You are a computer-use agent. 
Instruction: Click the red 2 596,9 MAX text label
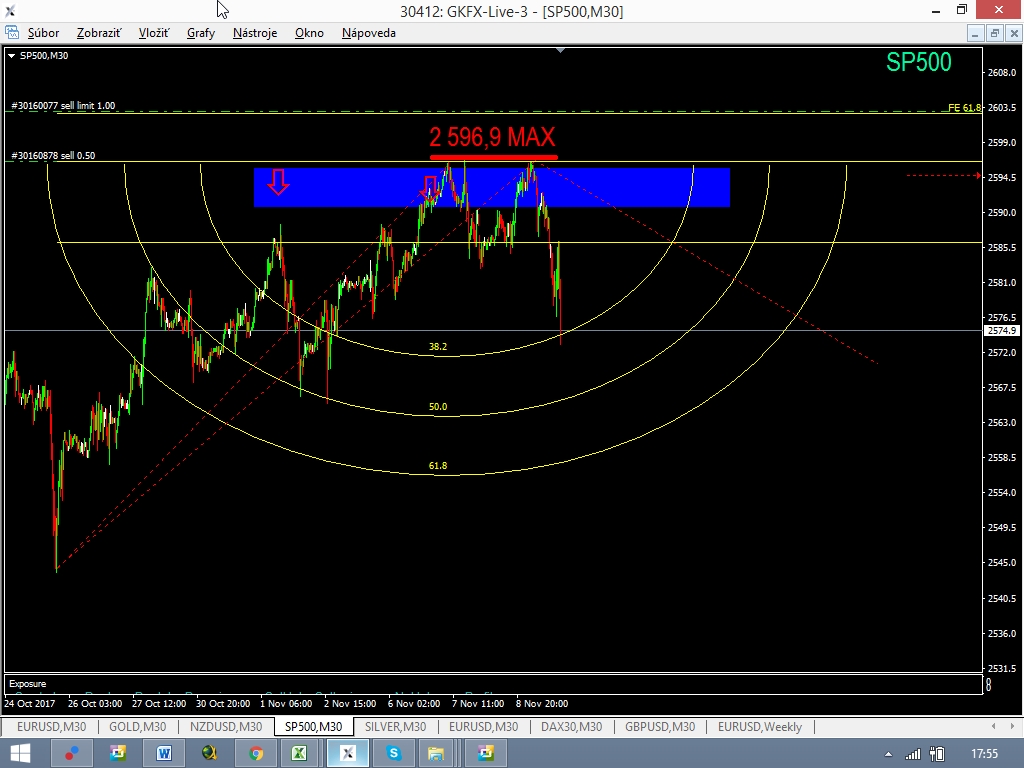pyautogui.click(x=492, y=137)
